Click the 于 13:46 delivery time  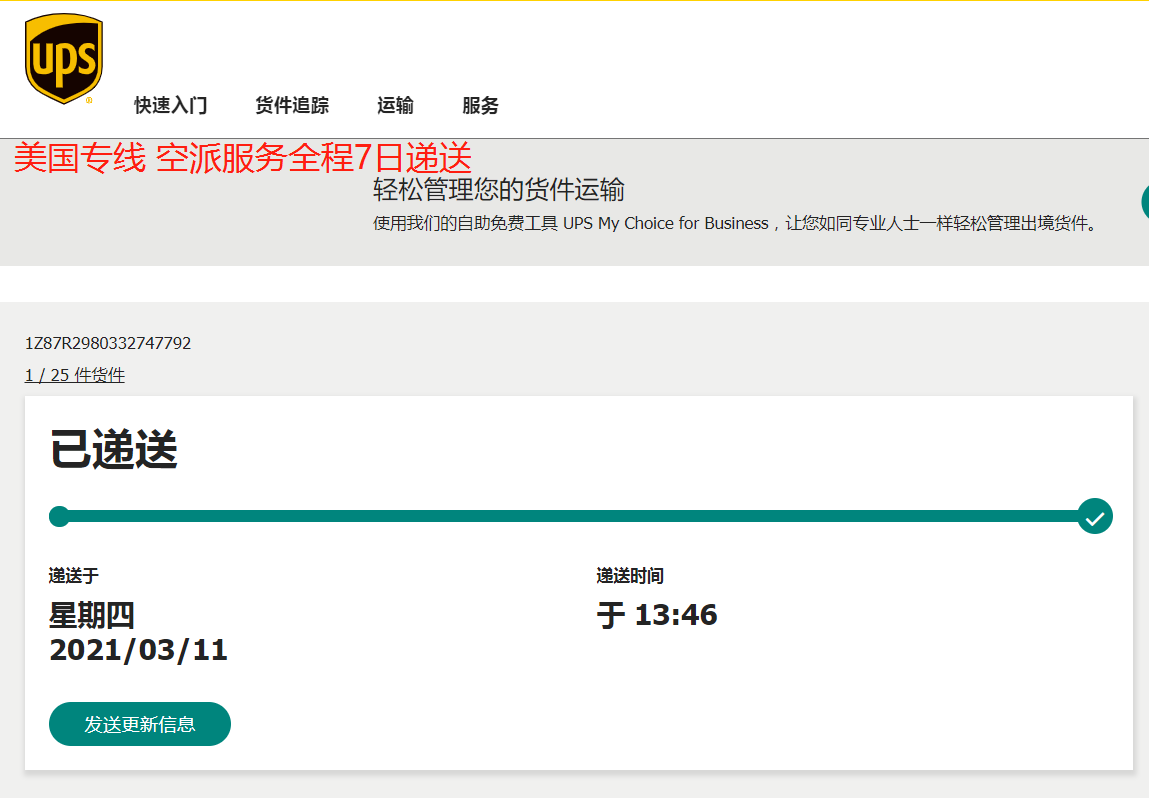click(x=657, y=615)
